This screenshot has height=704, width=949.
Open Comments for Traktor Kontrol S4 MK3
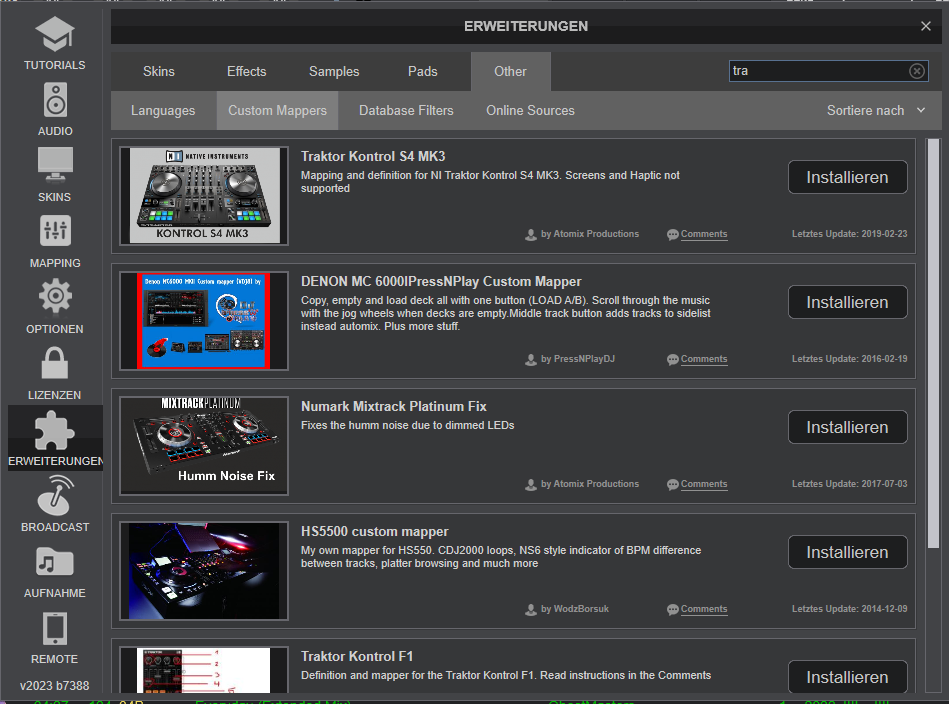[x=704, y=234]
